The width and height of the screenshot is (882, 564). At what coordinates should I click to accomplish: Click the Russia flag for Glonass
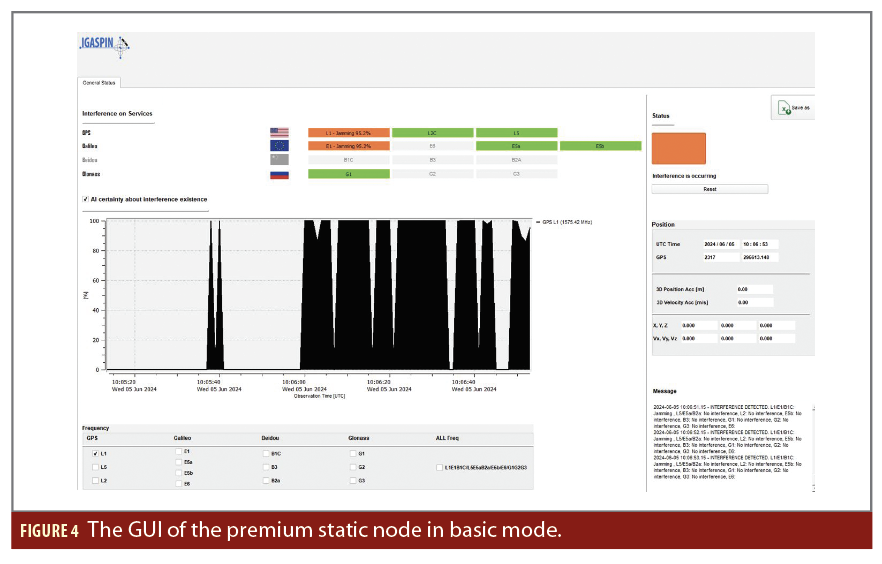tap(279, 173)
